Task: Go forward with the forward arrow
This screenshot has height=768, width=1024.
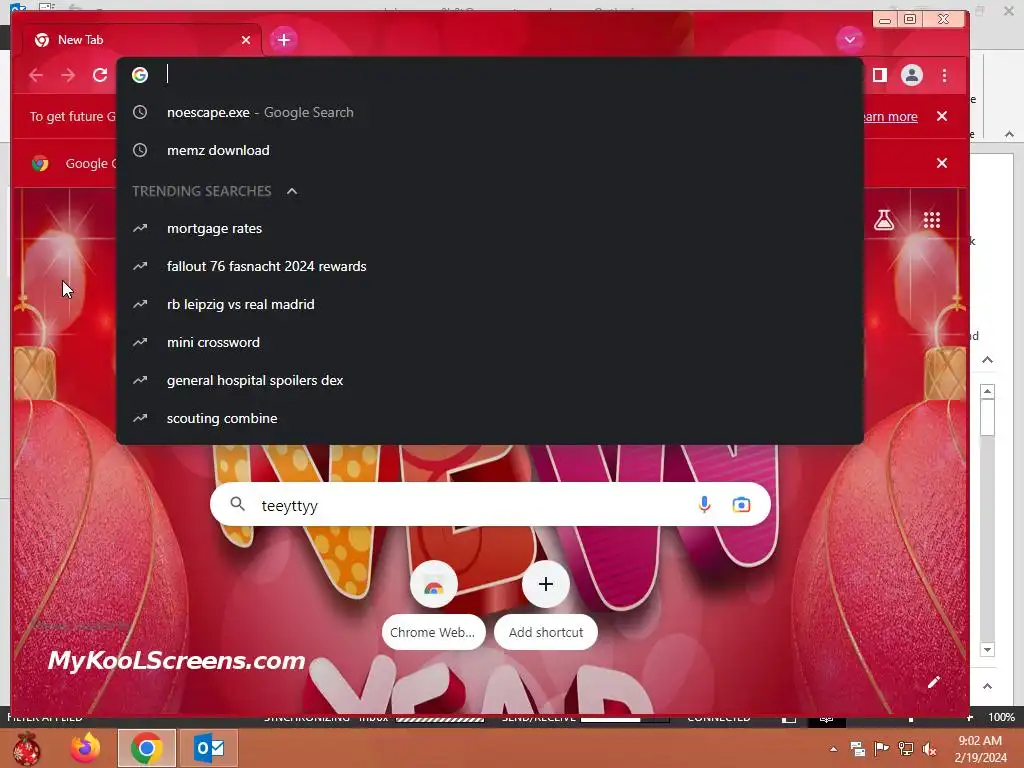Action: [x=68, y=76]
